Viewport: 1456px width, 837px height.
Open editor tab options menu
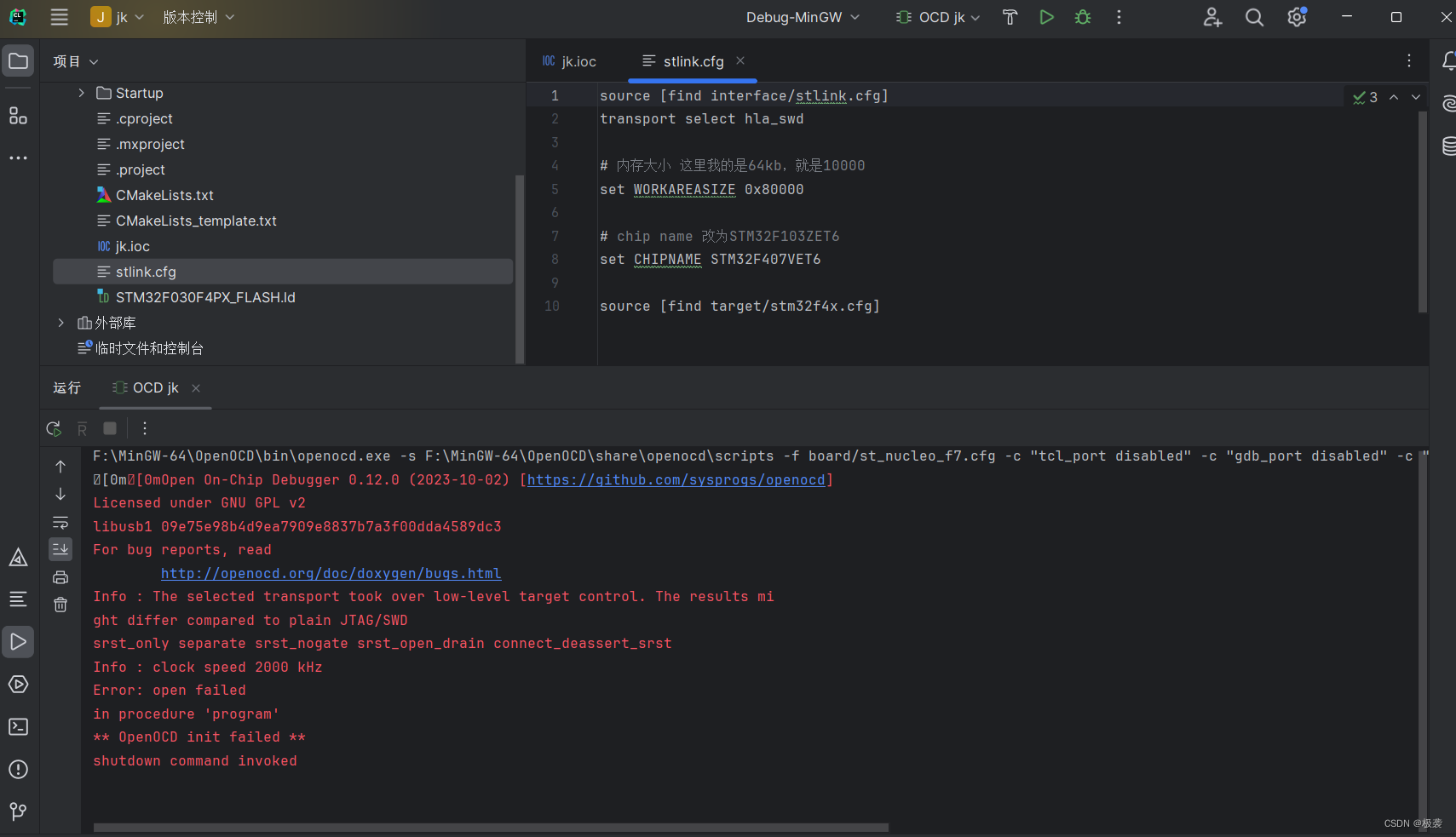(1409, 60)
